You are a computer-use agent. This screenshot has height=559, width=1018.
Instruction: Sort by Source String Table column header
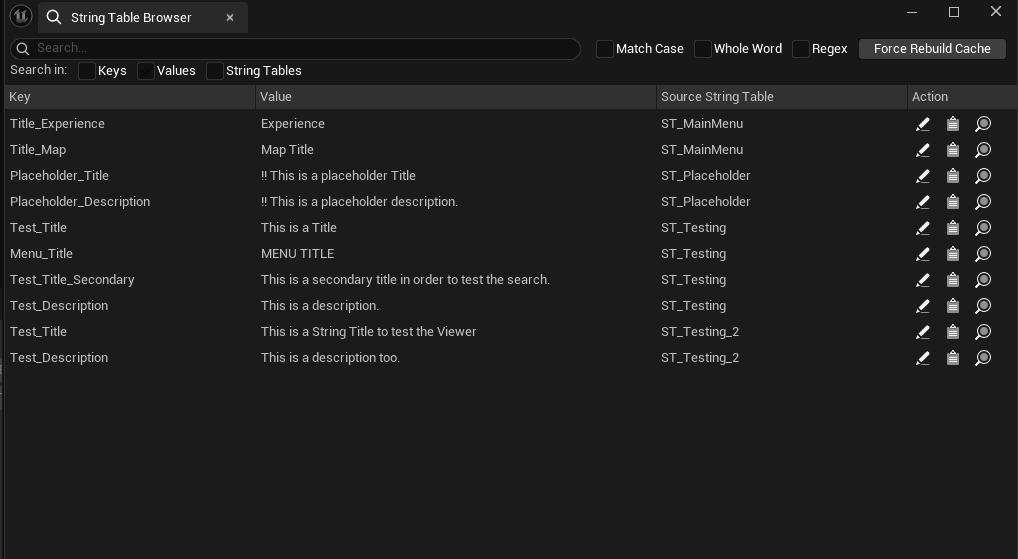782,97
